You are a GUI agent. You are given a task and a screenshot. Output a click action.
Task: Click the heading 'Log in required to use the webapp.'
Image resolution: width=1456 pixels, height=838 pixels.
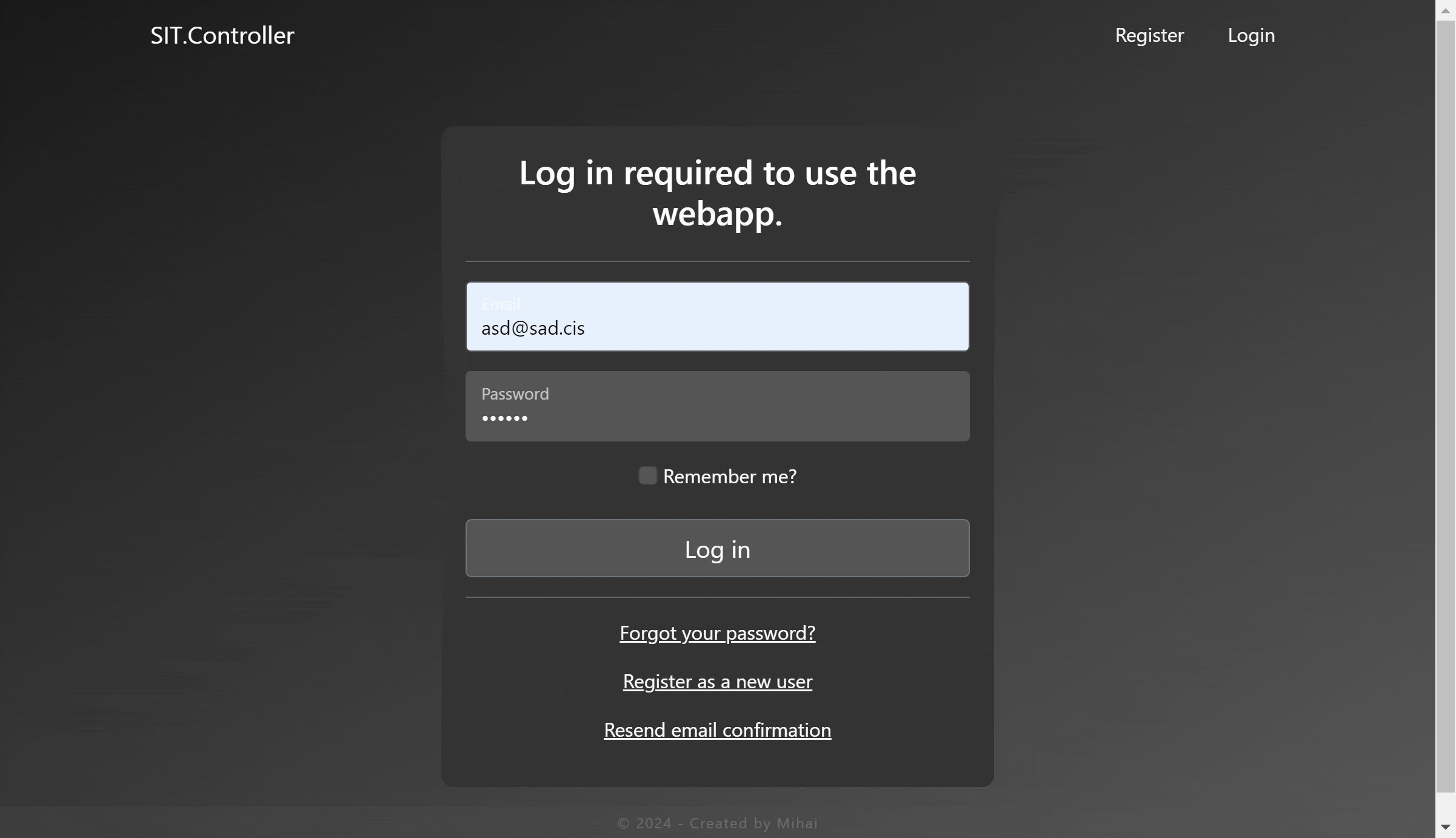click(x=717, y=193)
